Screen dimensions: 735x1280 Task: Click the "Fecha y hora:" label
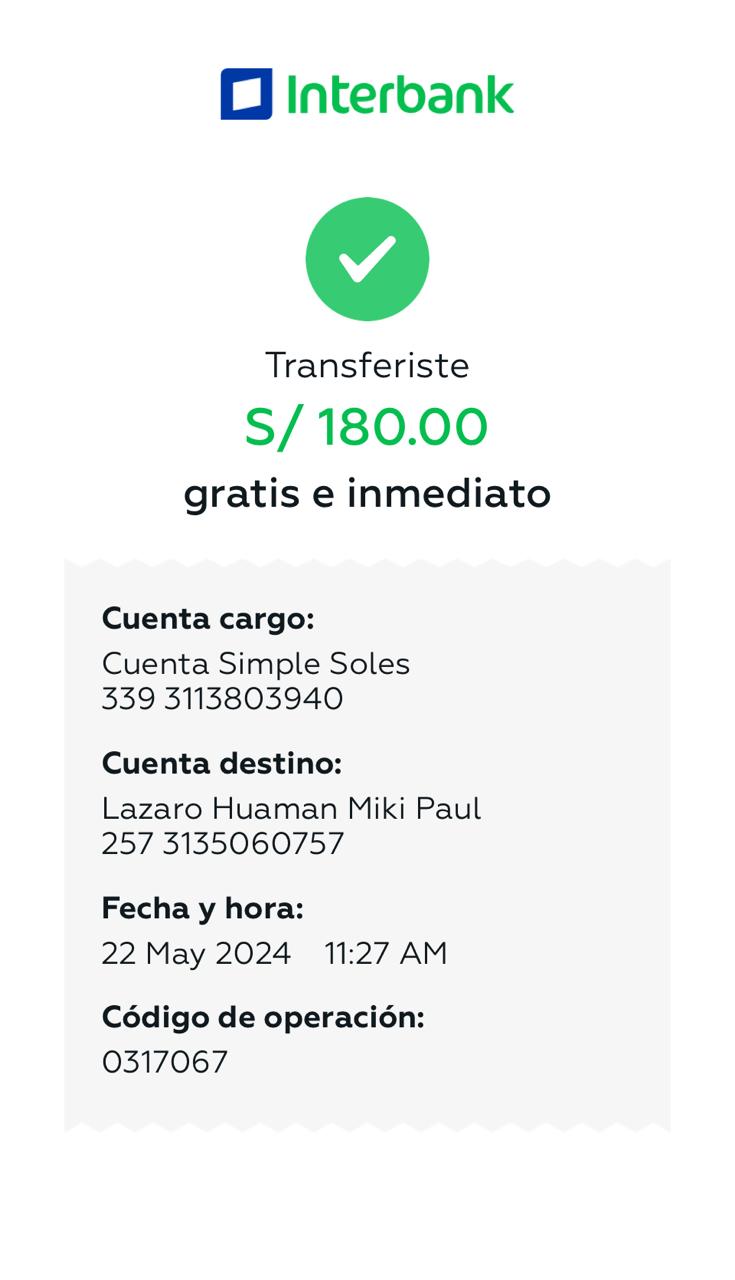(x=202, y=909)
